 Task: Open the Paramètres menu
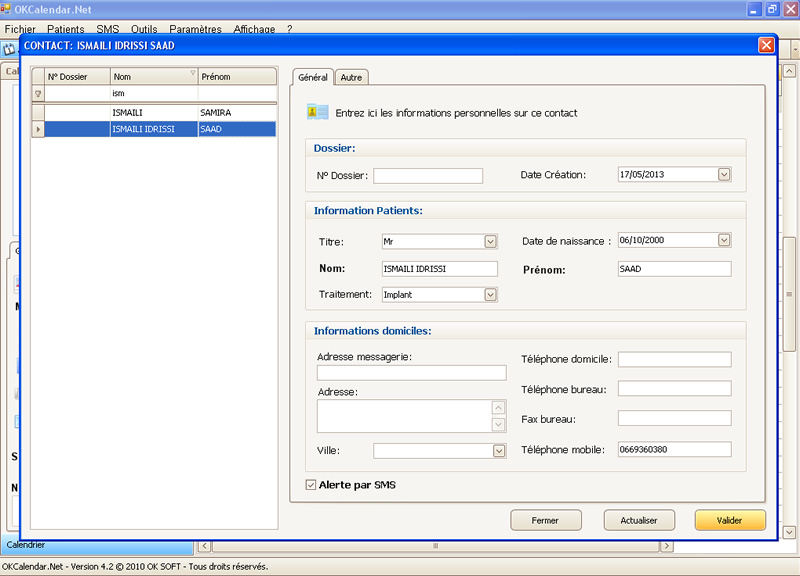click(195, 29)
